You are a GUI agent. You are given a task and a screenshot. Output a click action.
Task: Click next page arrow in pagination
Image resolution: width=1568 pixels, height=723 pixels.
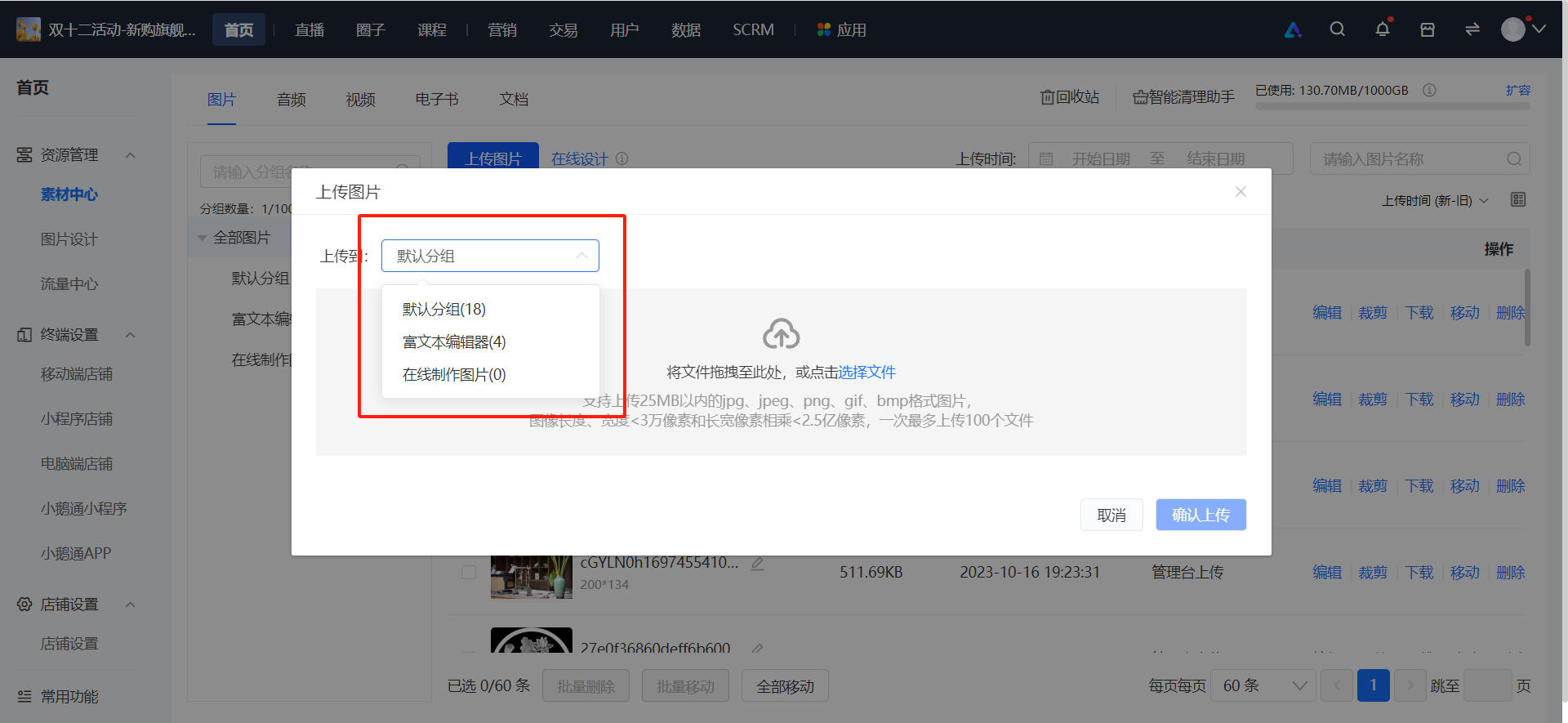coord(1410,685)
